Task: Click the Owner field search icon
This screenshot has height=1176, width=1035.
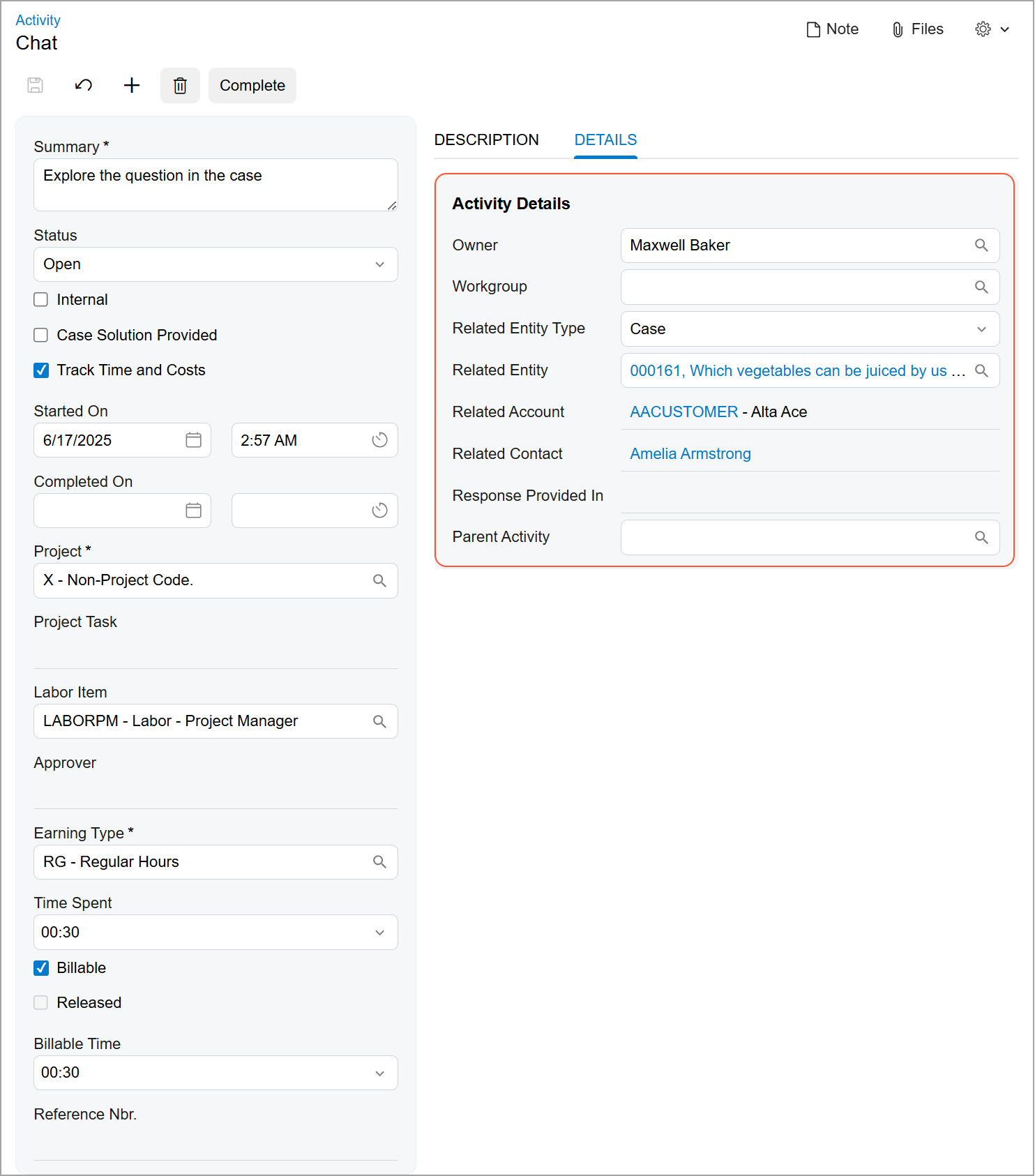Action: pyautogui.click(x=981, y=246)
